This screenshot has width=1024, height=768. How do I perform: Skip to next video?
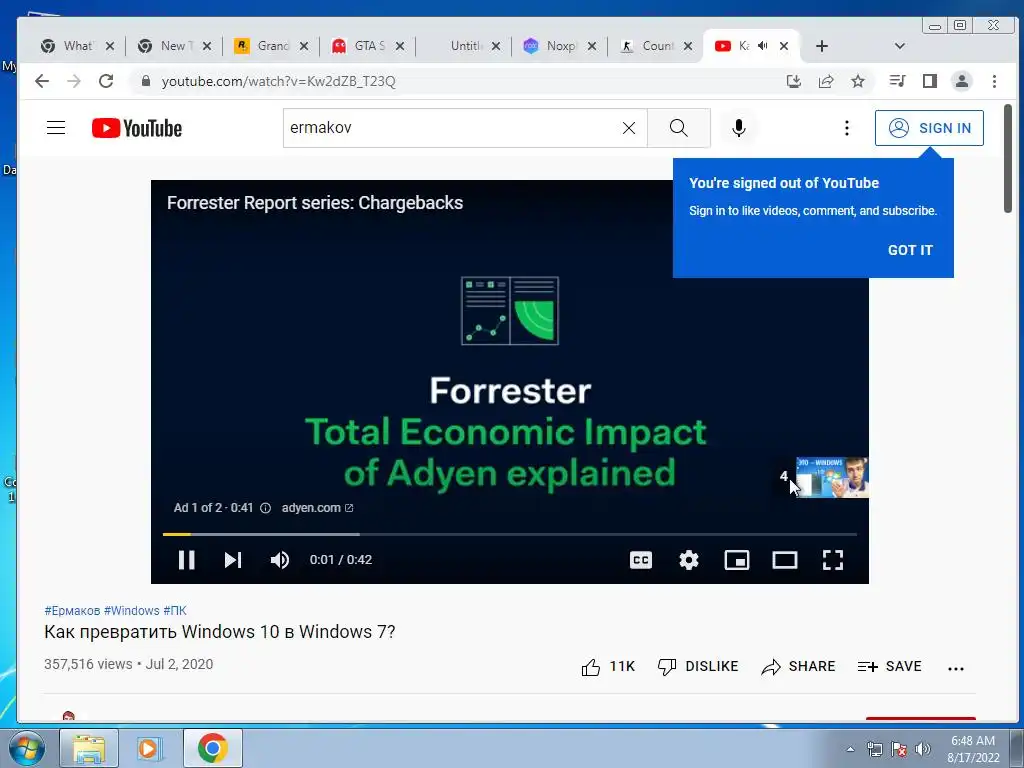tap(233, 560)
